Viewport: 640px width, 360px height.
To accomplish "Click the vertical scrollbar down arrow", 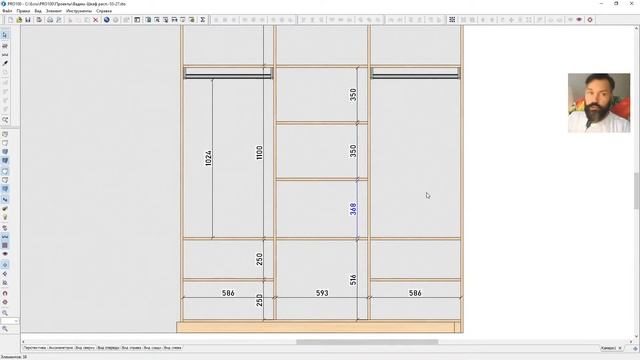I will click(x=636, y=336).
